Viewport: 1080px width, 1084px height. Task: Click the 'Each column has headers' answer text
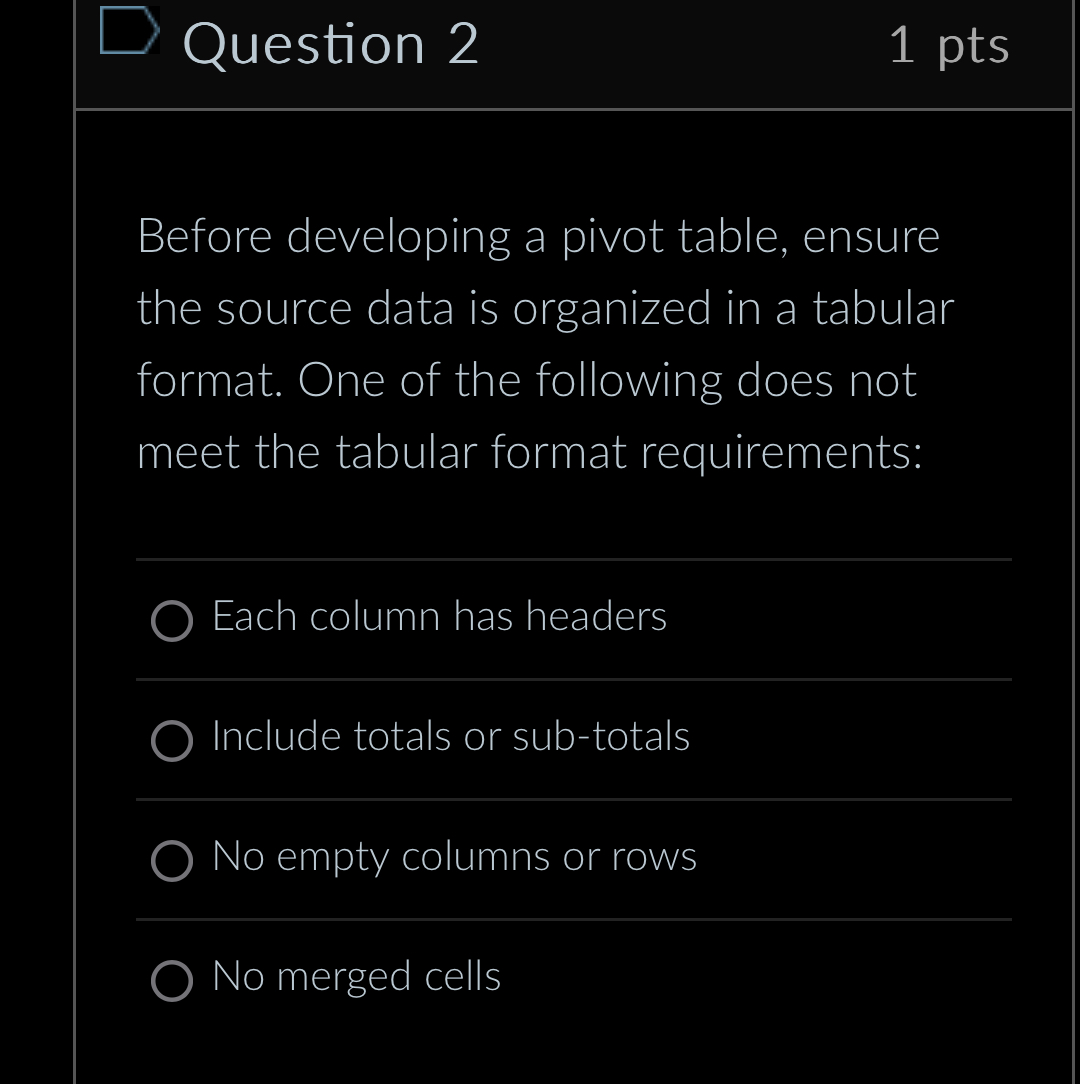tap(438, 617)
